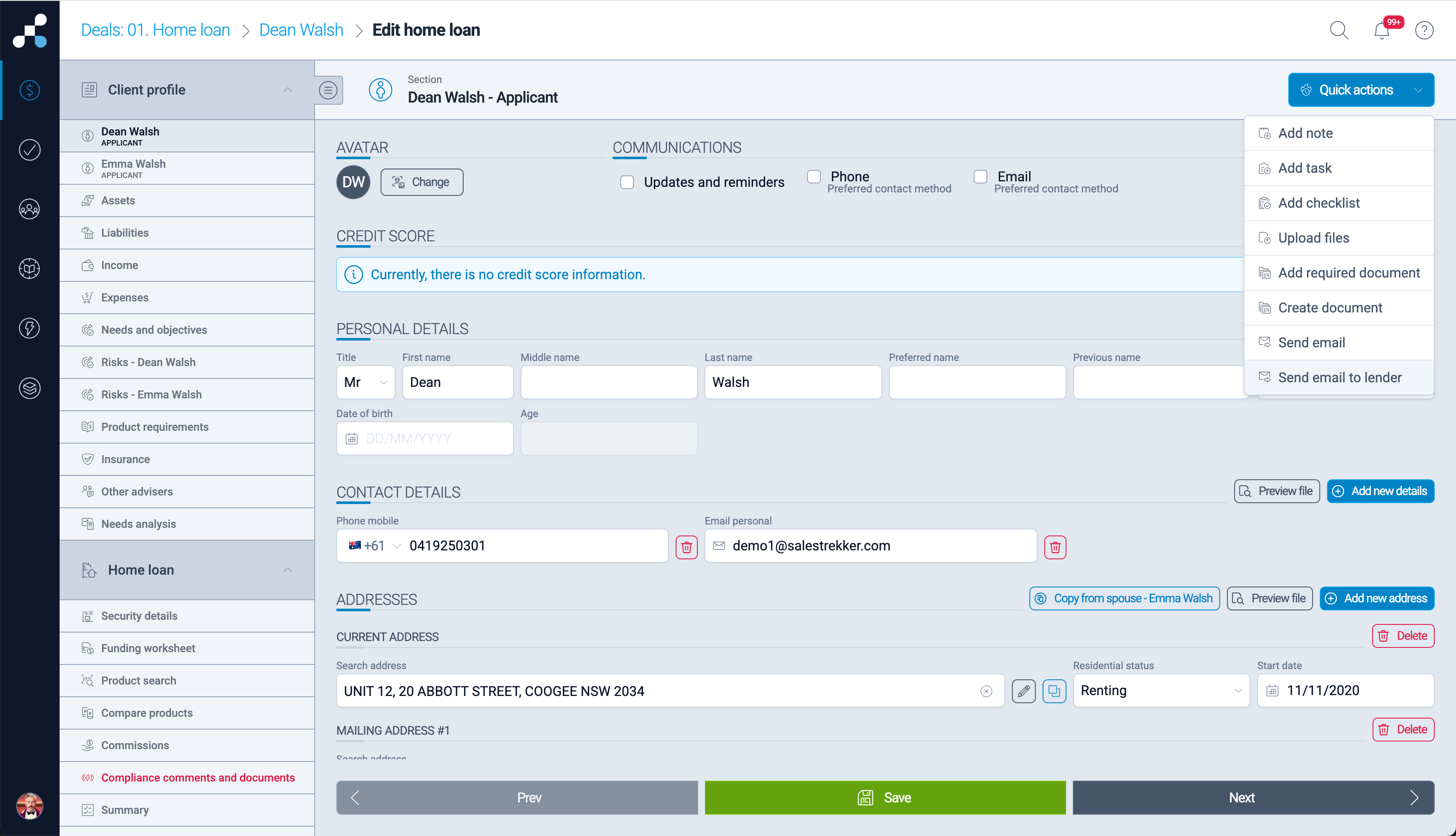Viewport: 1456px width, 836px height.
Task: Select Add task from quick actions
Action: click(1339, 168)
